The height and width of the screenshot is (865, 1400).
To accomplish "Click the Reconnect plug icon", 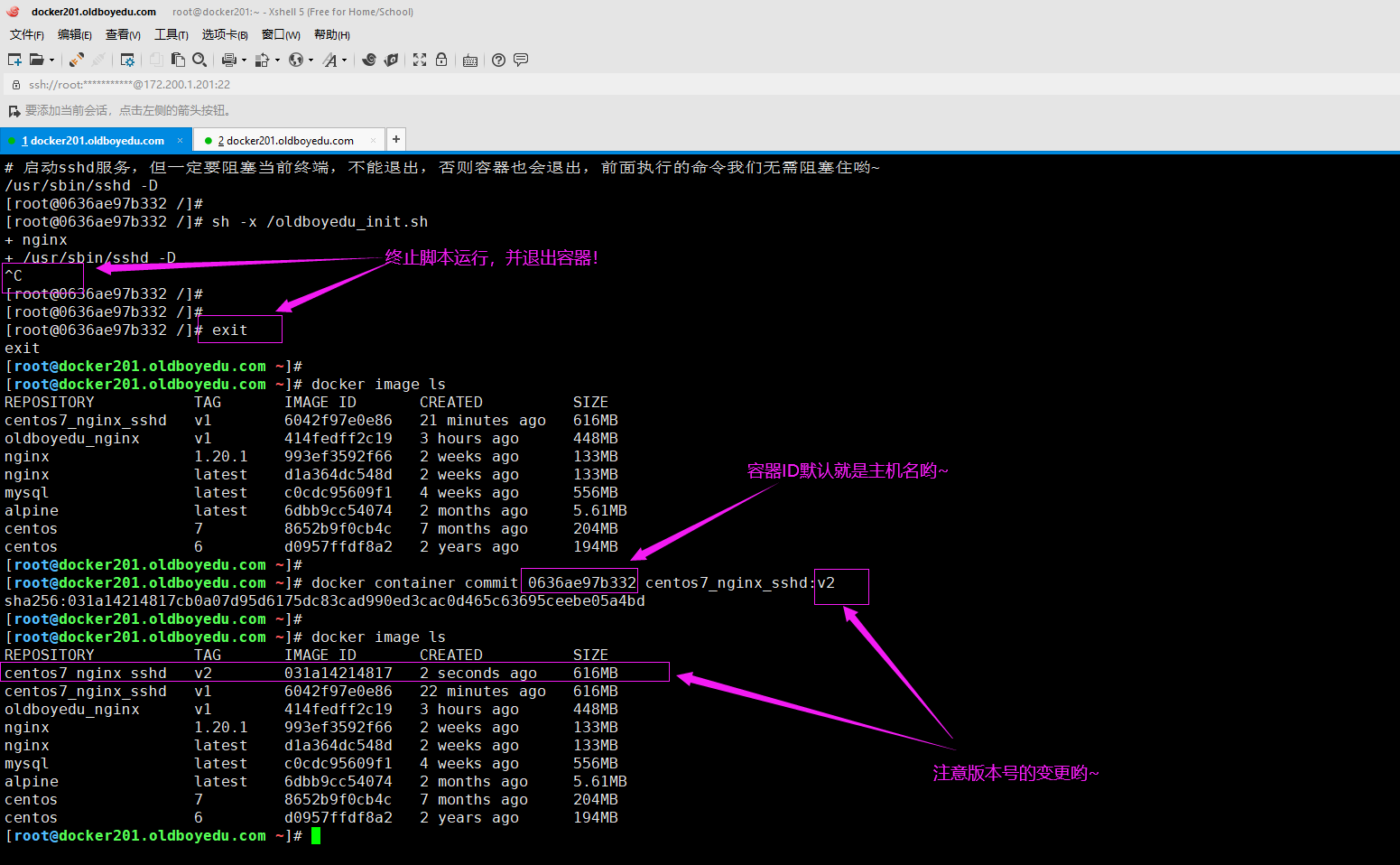I will tap(77, 60).
